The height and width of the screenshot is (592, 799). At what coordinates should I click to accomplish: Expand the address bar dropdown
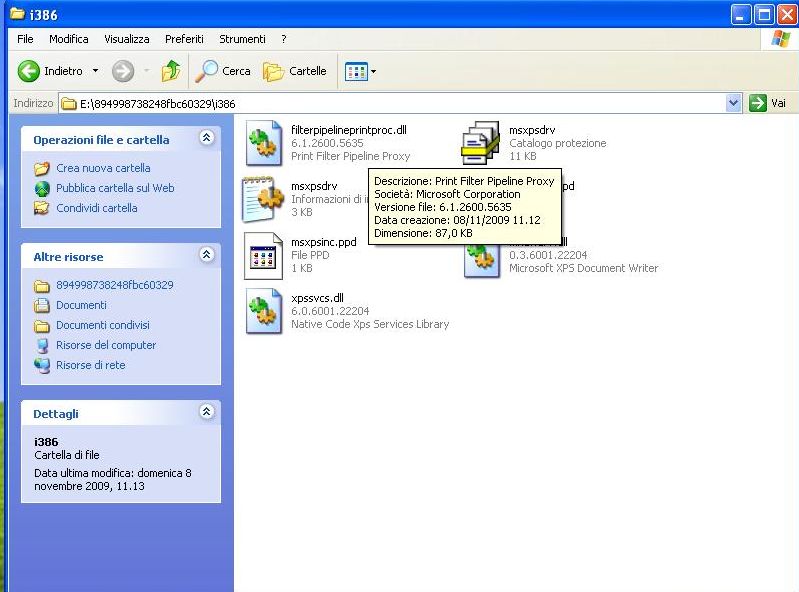tap(733, 103)
